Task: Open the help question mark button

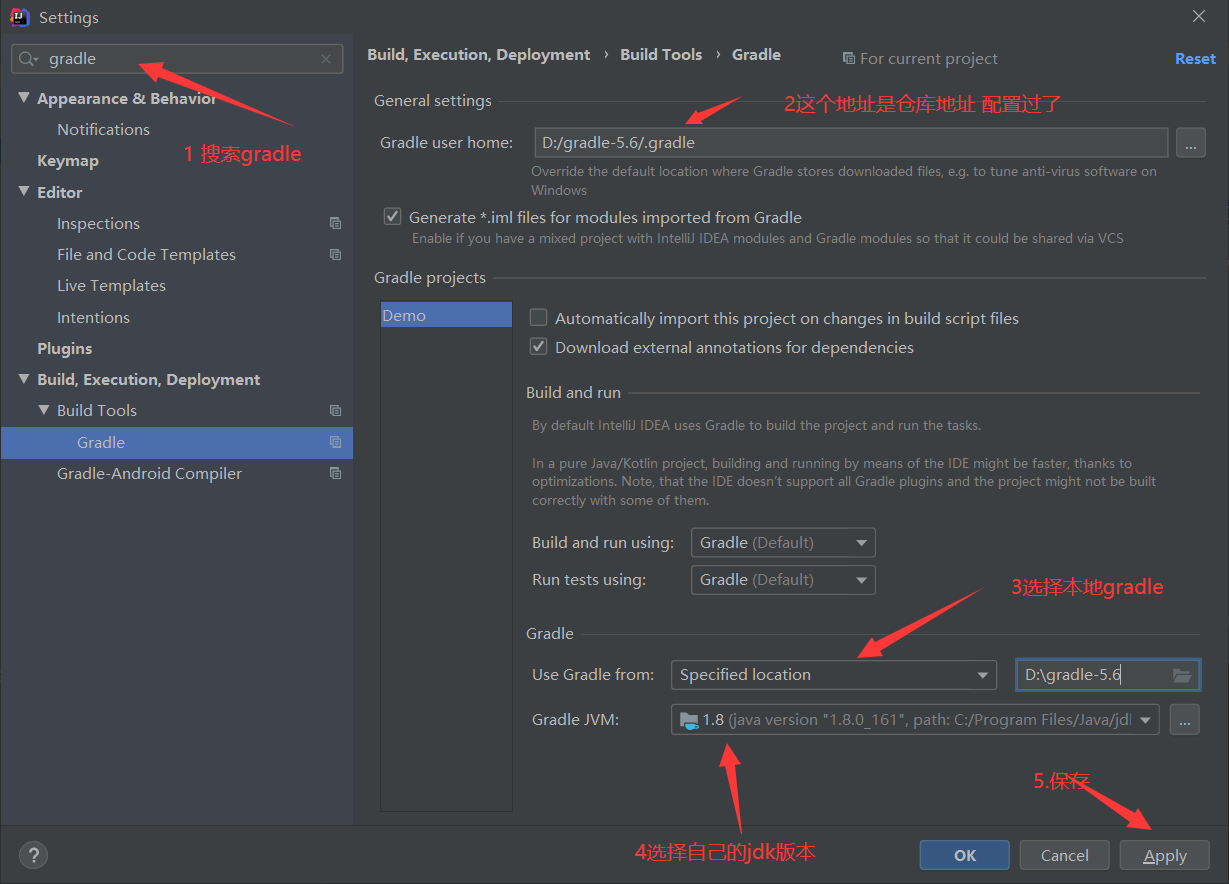Action: tap(33, 855)
